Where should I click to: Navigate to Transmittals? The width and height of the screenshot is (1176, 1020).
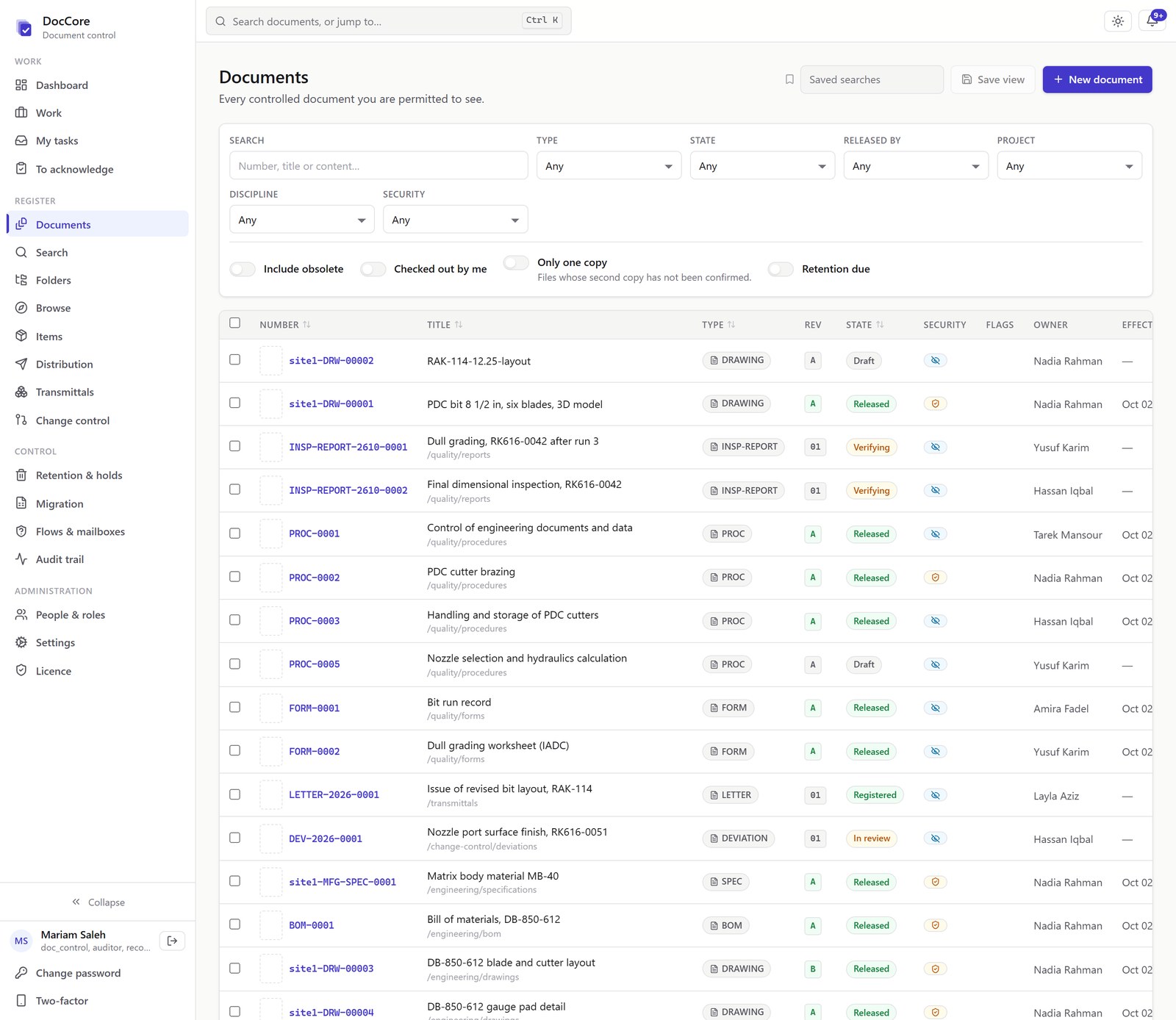97,392
